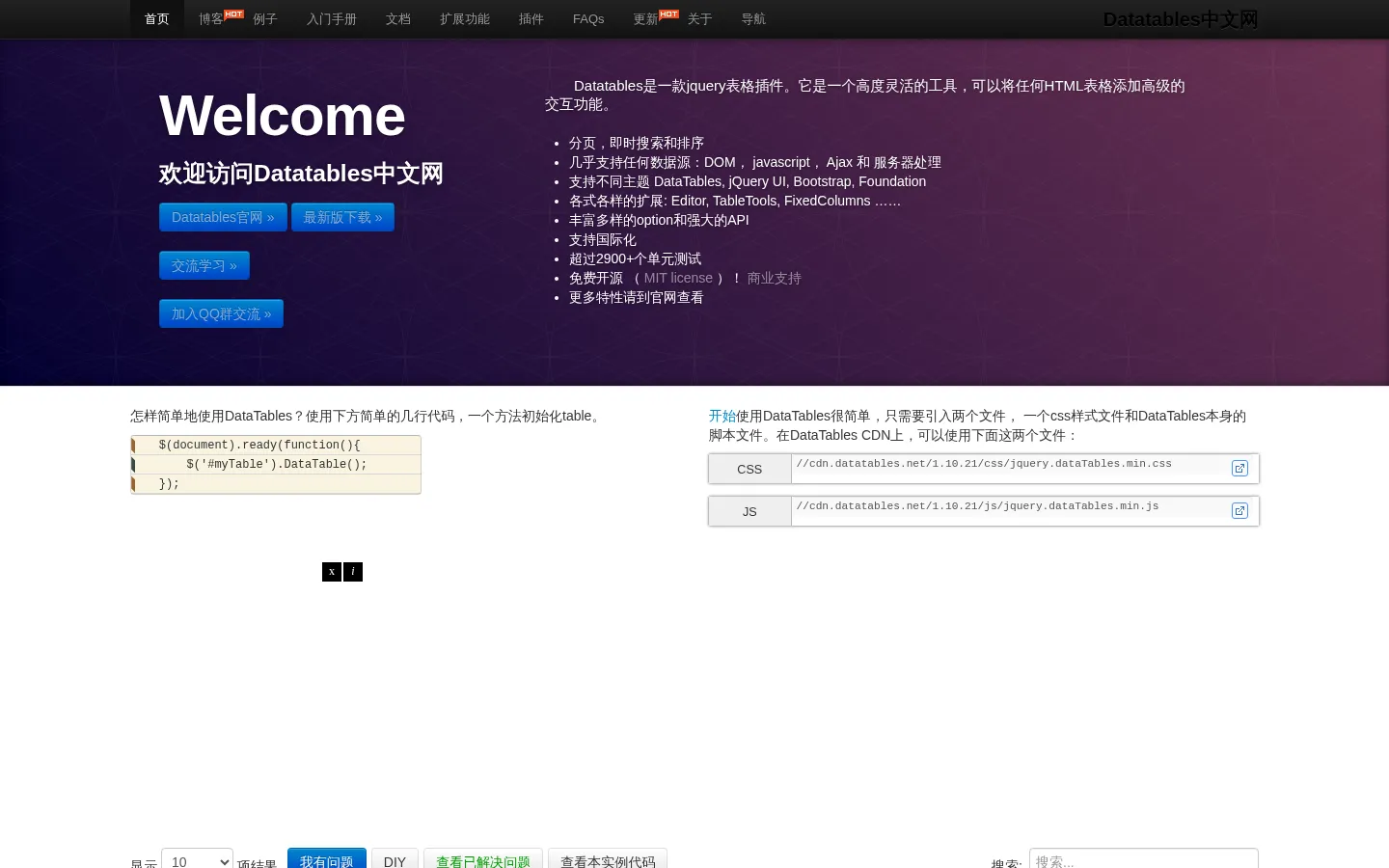
Task: Open 导航 menu item
Action: click(754, 19)
